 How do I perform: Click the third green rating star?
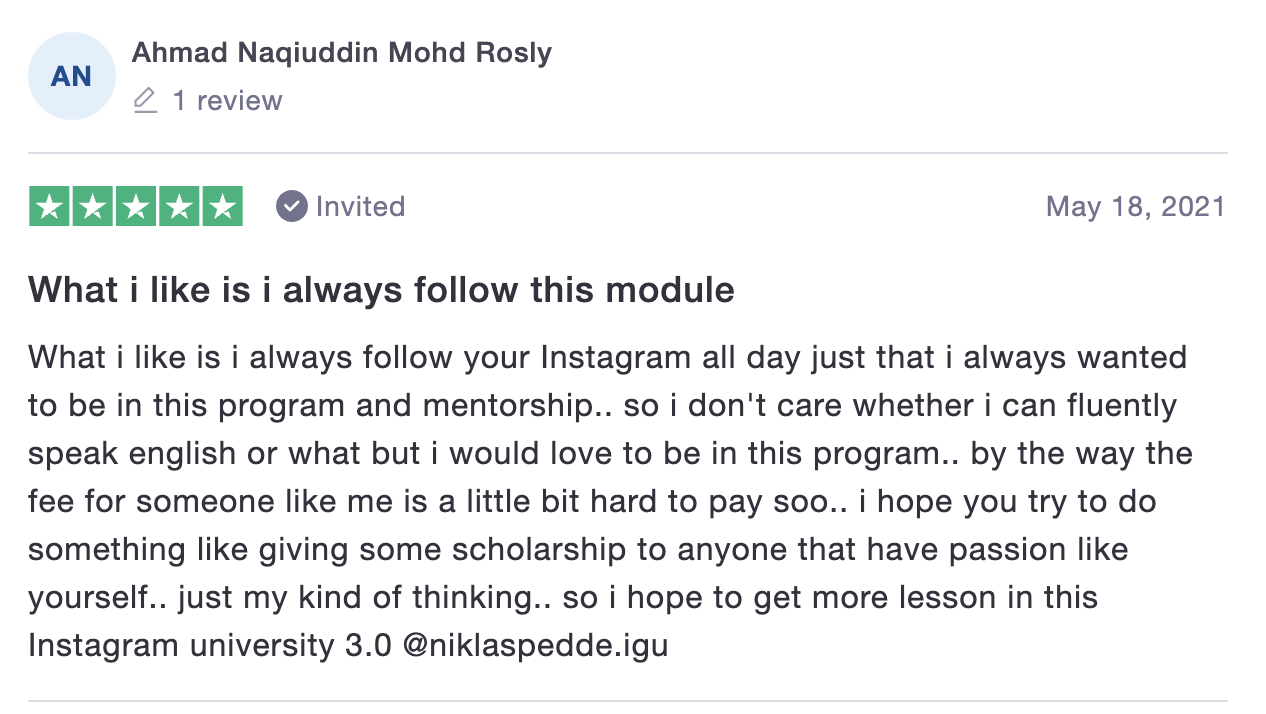136,207
